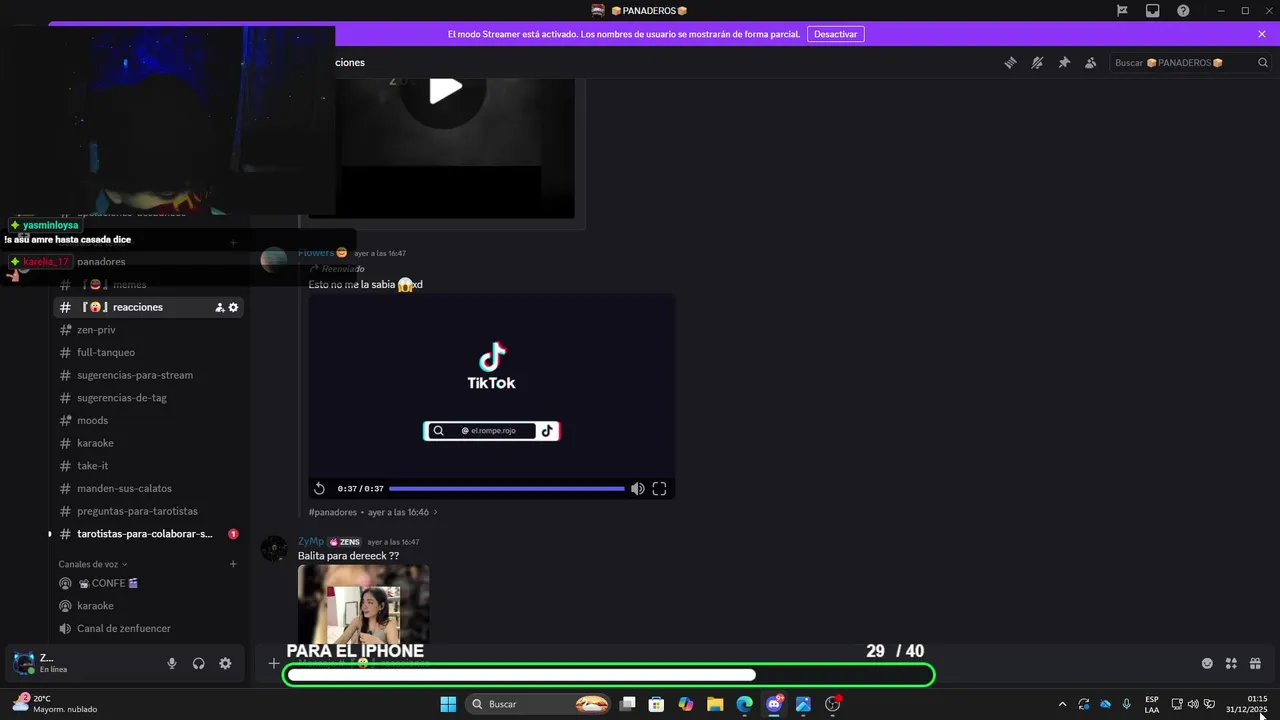This screenshot has width=1280, height=720.
Task: Go to sugerencias-para-stream channel
Action: click(x=148, y=375)
